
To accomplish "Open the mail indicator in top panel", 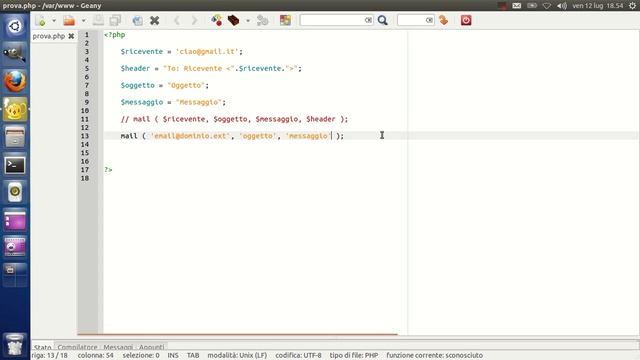I will [x=517, y=6].
